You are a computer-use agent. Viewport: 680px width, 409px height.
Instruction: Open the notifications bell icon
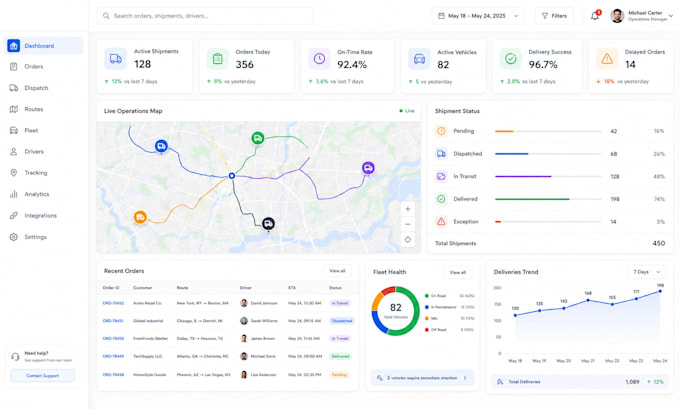595,16
